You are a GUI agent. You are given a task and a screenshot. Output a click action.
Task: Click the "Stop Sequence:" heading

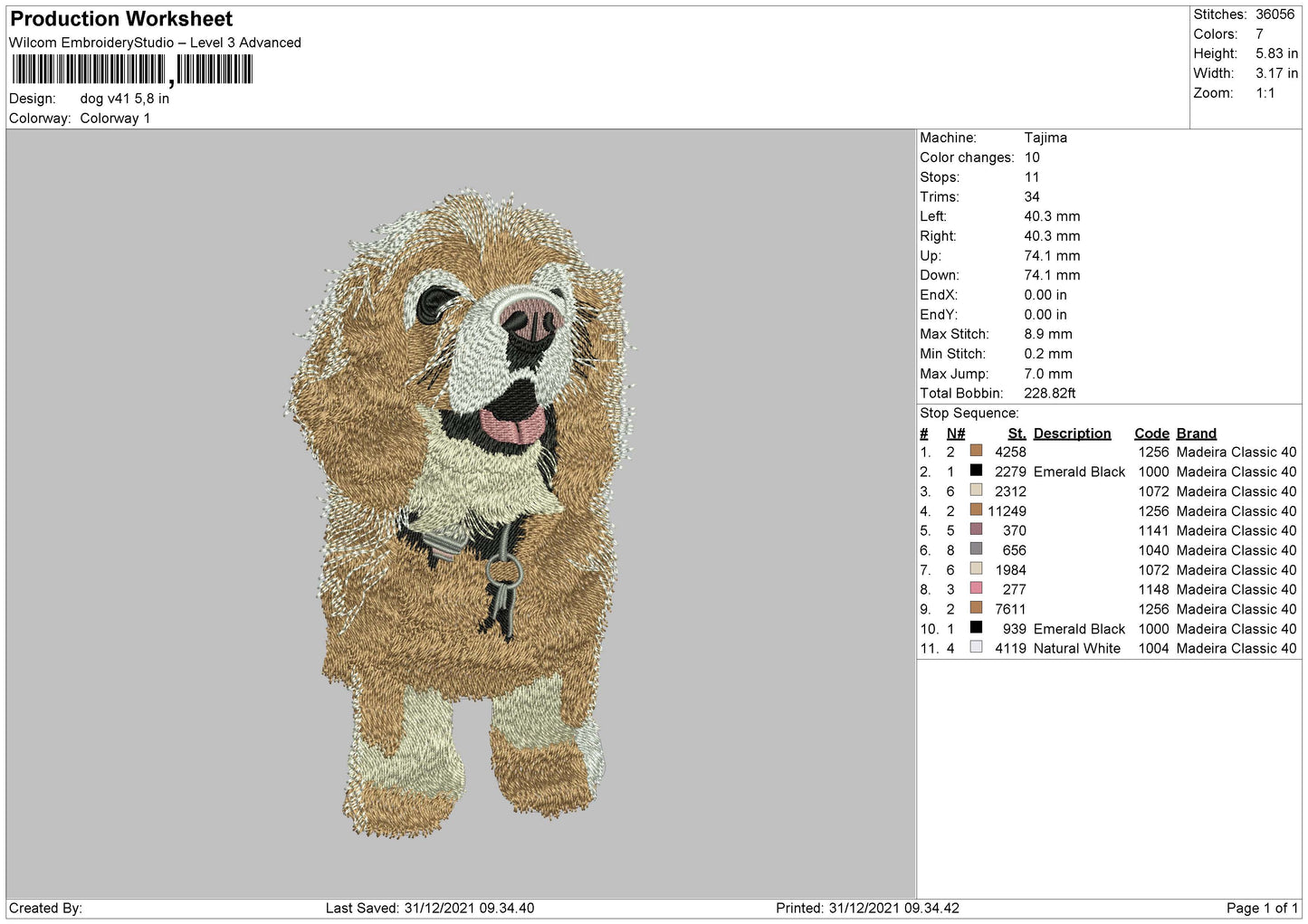pyautogui.click(x=969, y=414)
